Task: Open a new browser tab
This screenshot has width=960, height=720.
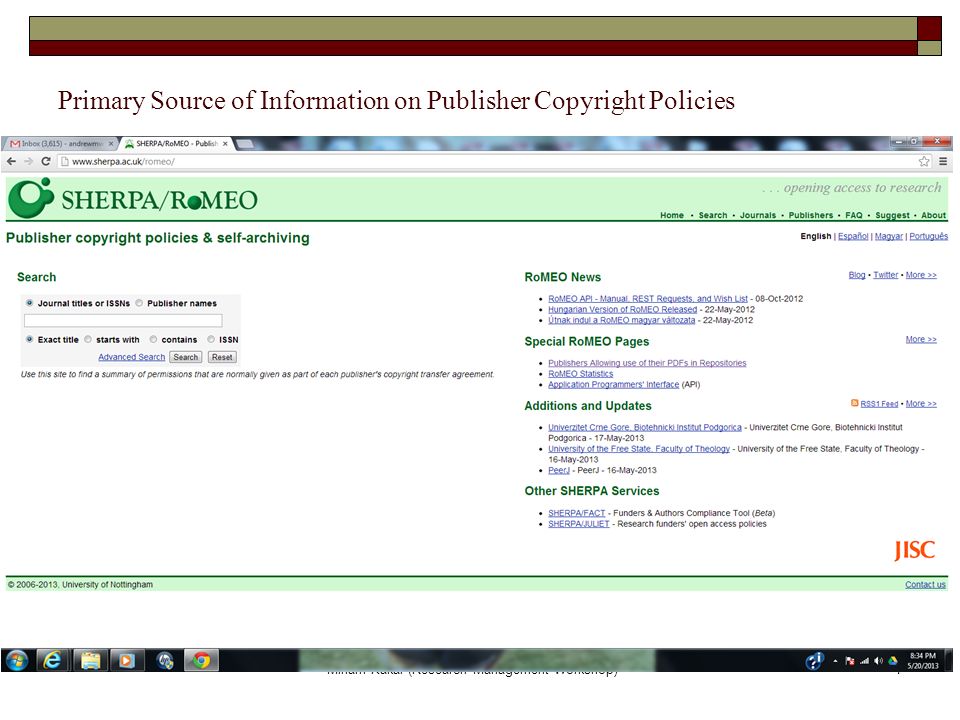Action: (244, 143)
